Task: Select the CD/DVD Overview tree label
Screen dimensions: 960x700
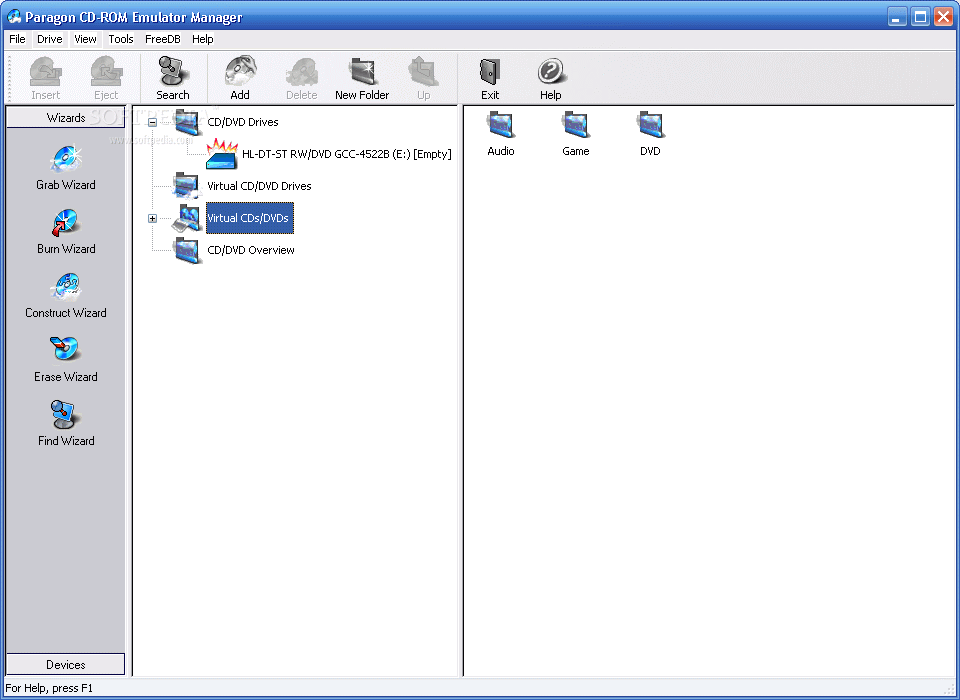Action: [251, 250]
